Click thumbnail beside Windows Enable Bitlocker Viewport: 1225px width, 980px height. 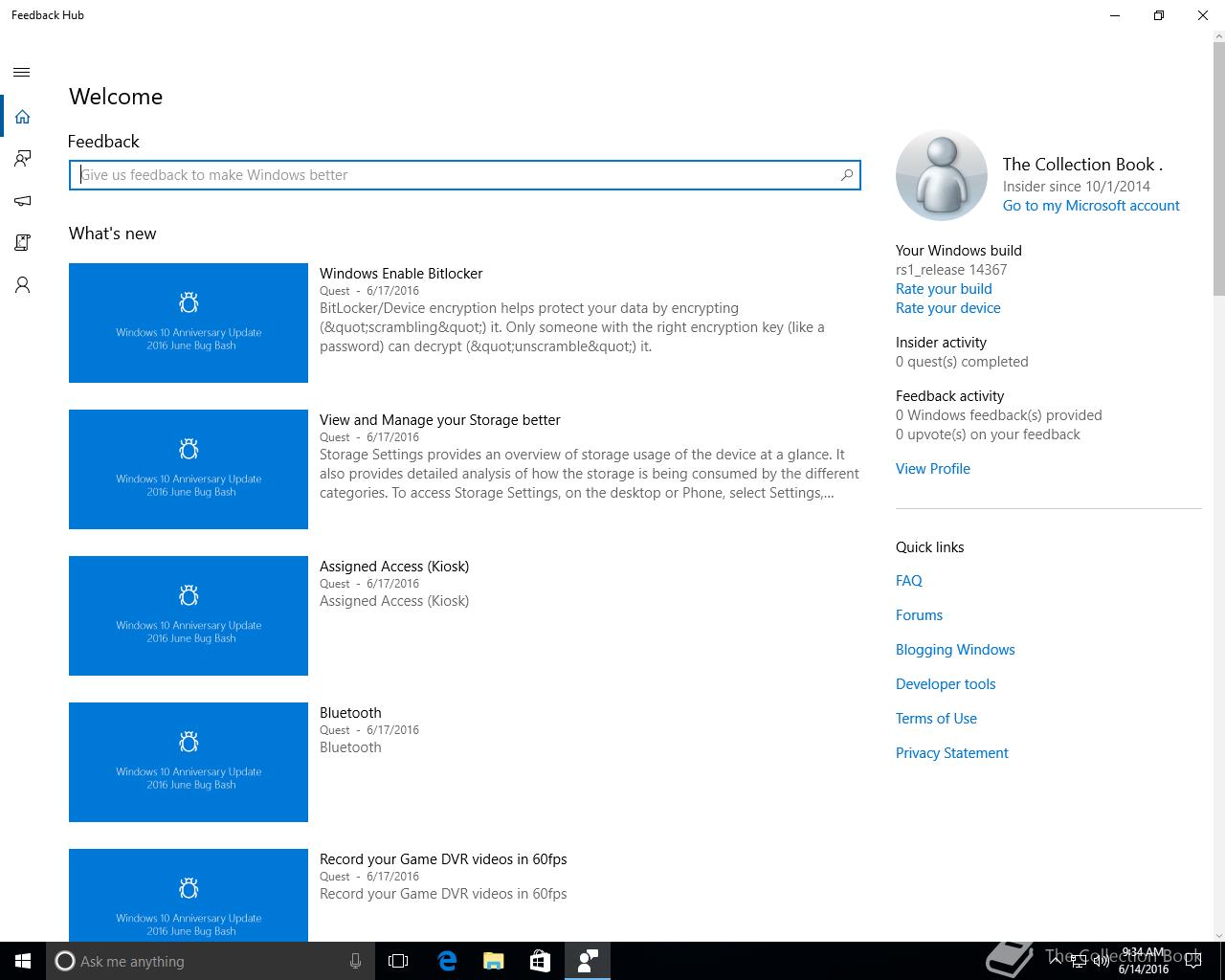point(189,323)
